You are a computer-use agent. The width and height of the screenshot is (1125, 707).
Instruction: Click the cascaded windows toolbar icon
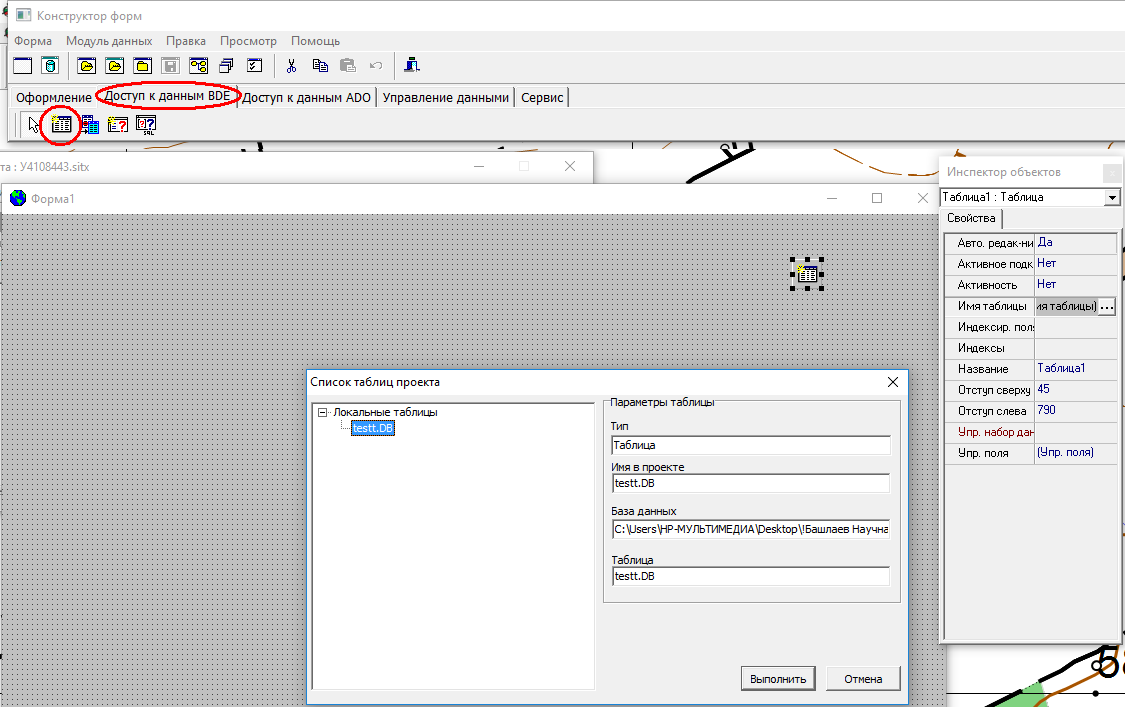pos(226,66)
